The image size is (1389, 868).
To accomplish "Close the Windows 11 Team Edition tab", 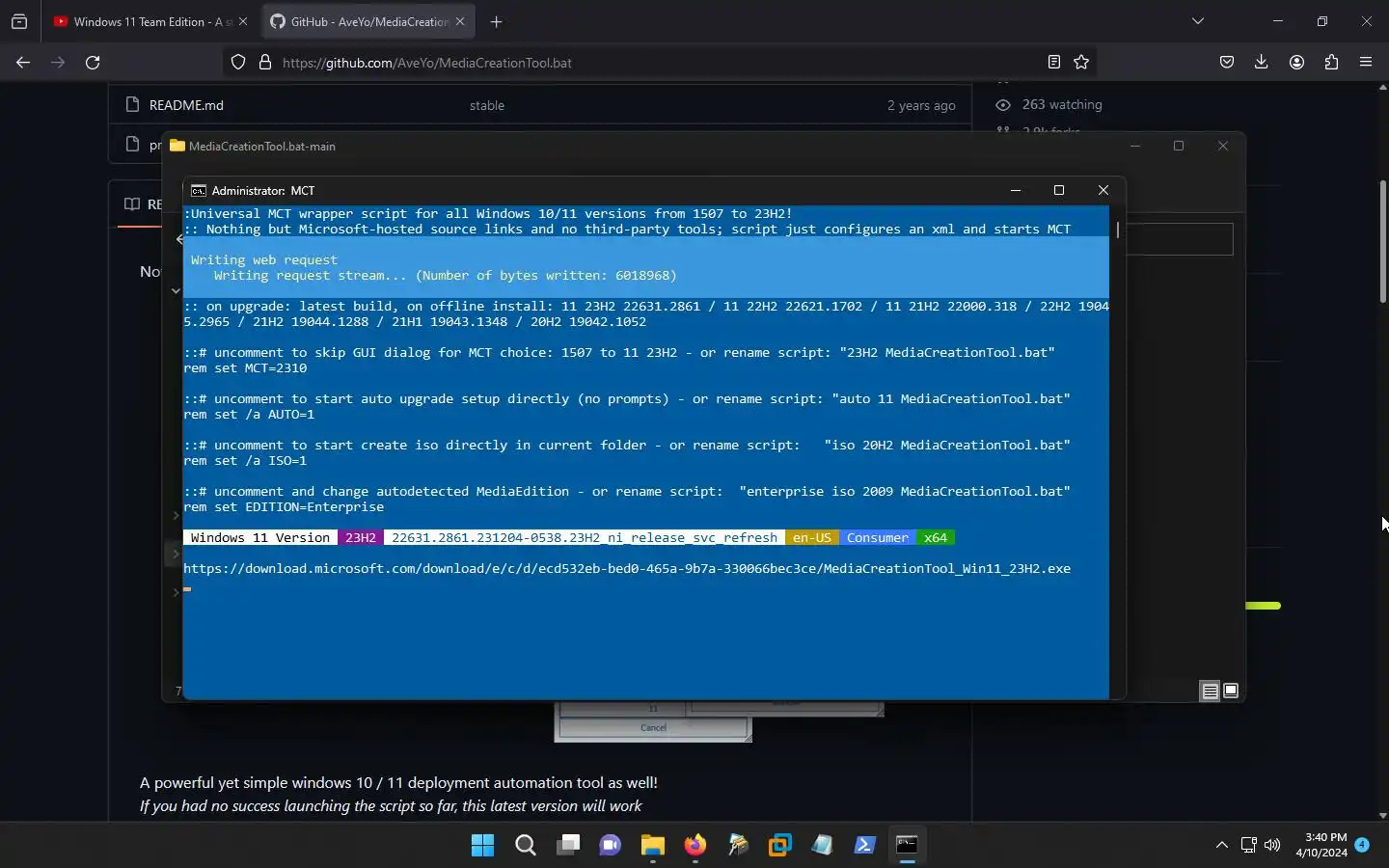I will click(243, 21).
